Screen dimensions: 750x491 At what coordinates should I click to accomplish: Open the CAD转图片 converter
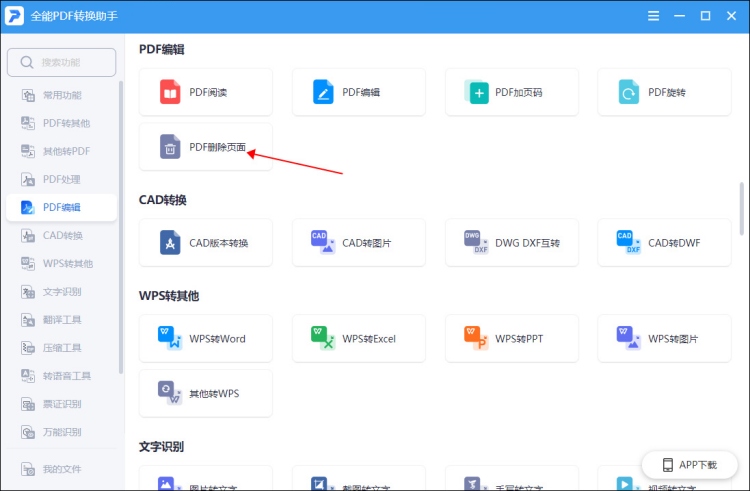pos(359,243)
